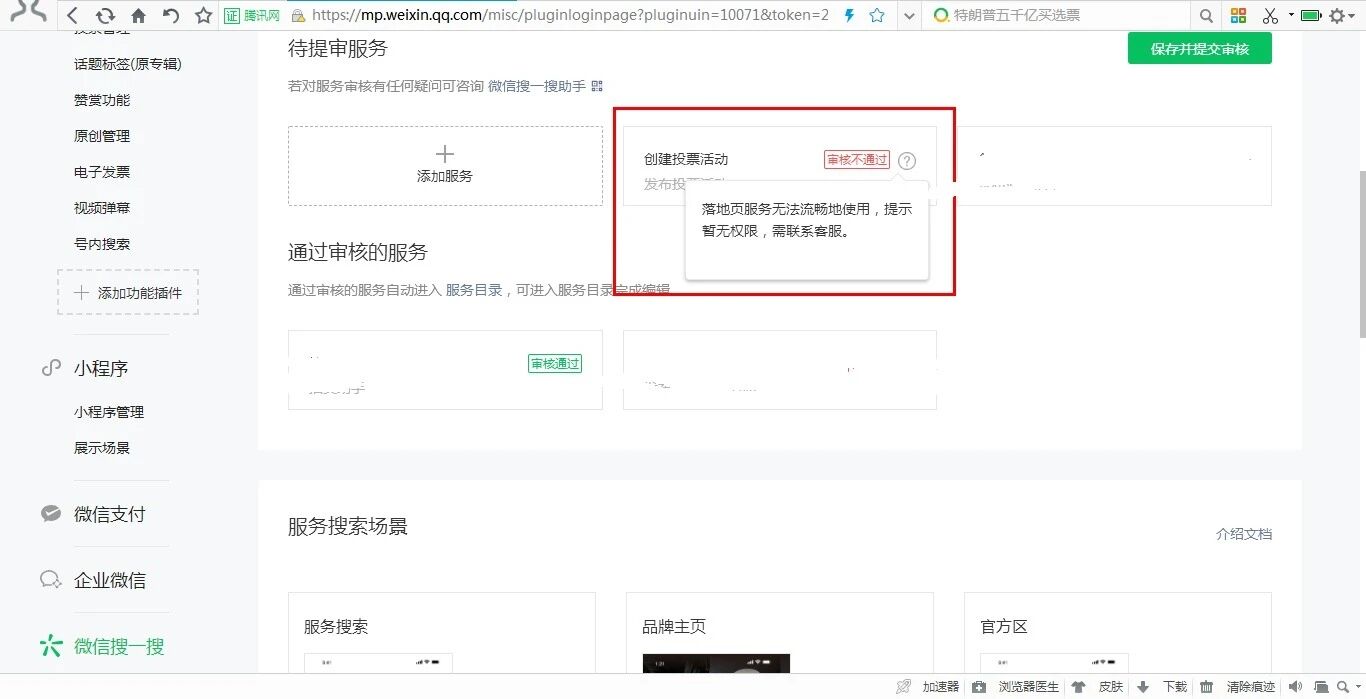Expand the address bar history dropdown arrow
The width and height of the screenshot is (1366, 699).
908,16
